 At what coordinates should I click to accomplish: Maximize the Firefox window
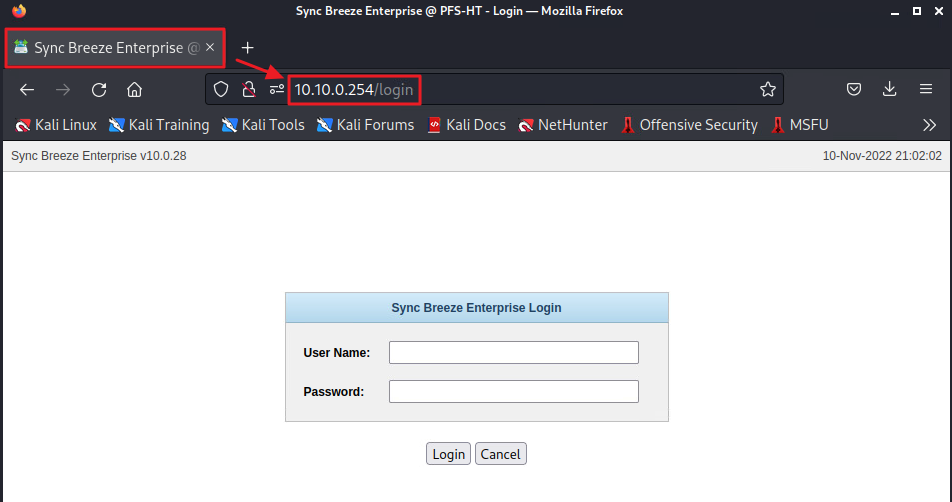(917, 11)
